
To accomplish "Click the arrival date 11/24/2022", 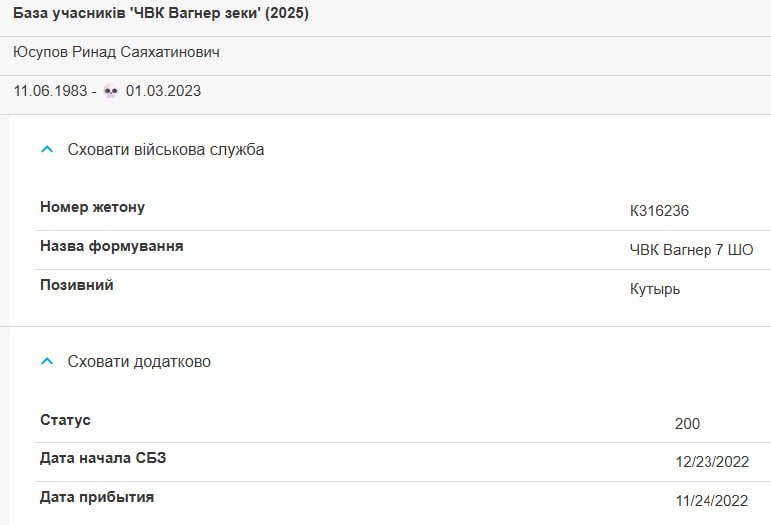I will point(712,500).
